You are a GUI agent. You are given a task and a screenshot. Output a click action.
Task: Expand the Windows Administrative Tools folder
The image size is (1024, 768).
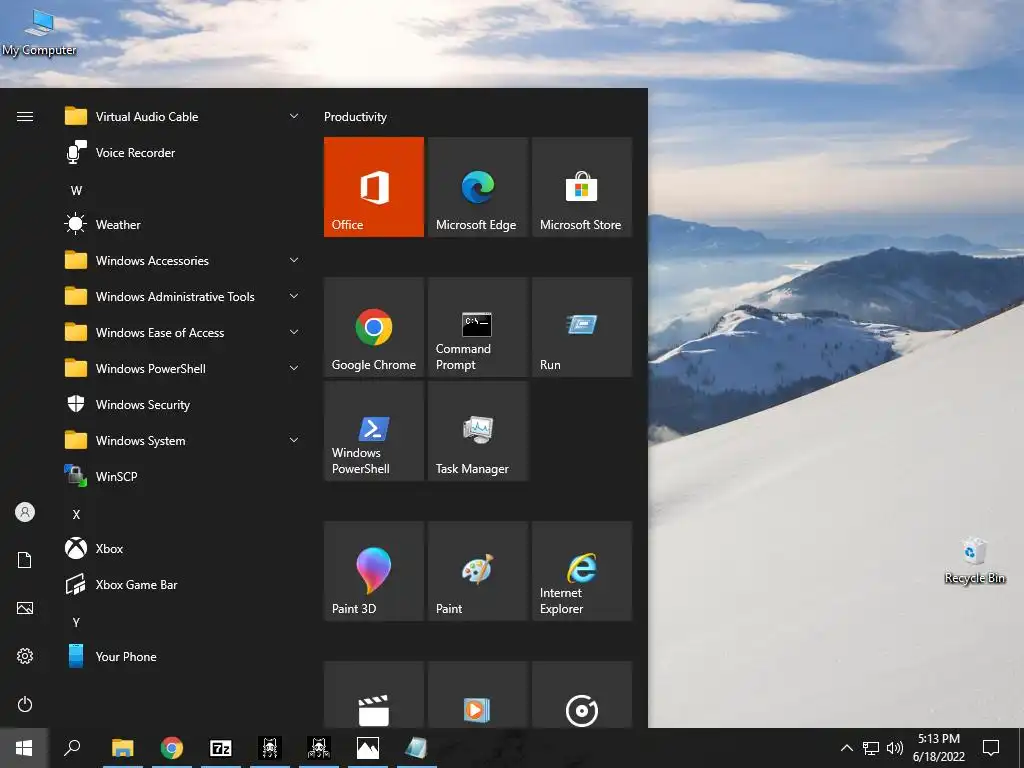click(x=183, y=296)
